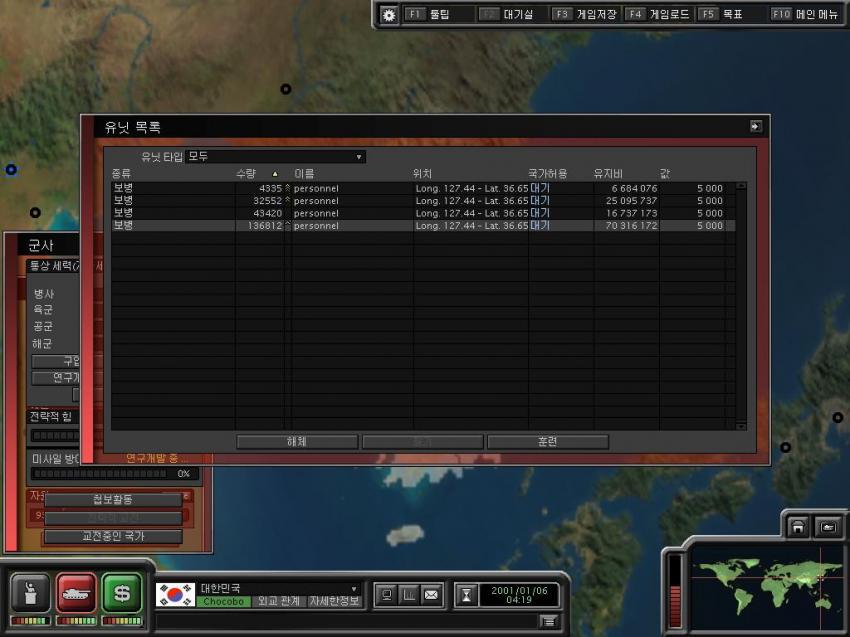850x637 pixels.
Task: Click the unit list scrollbar up arrow
Action: pyautogui.click(x=741, y=186)
